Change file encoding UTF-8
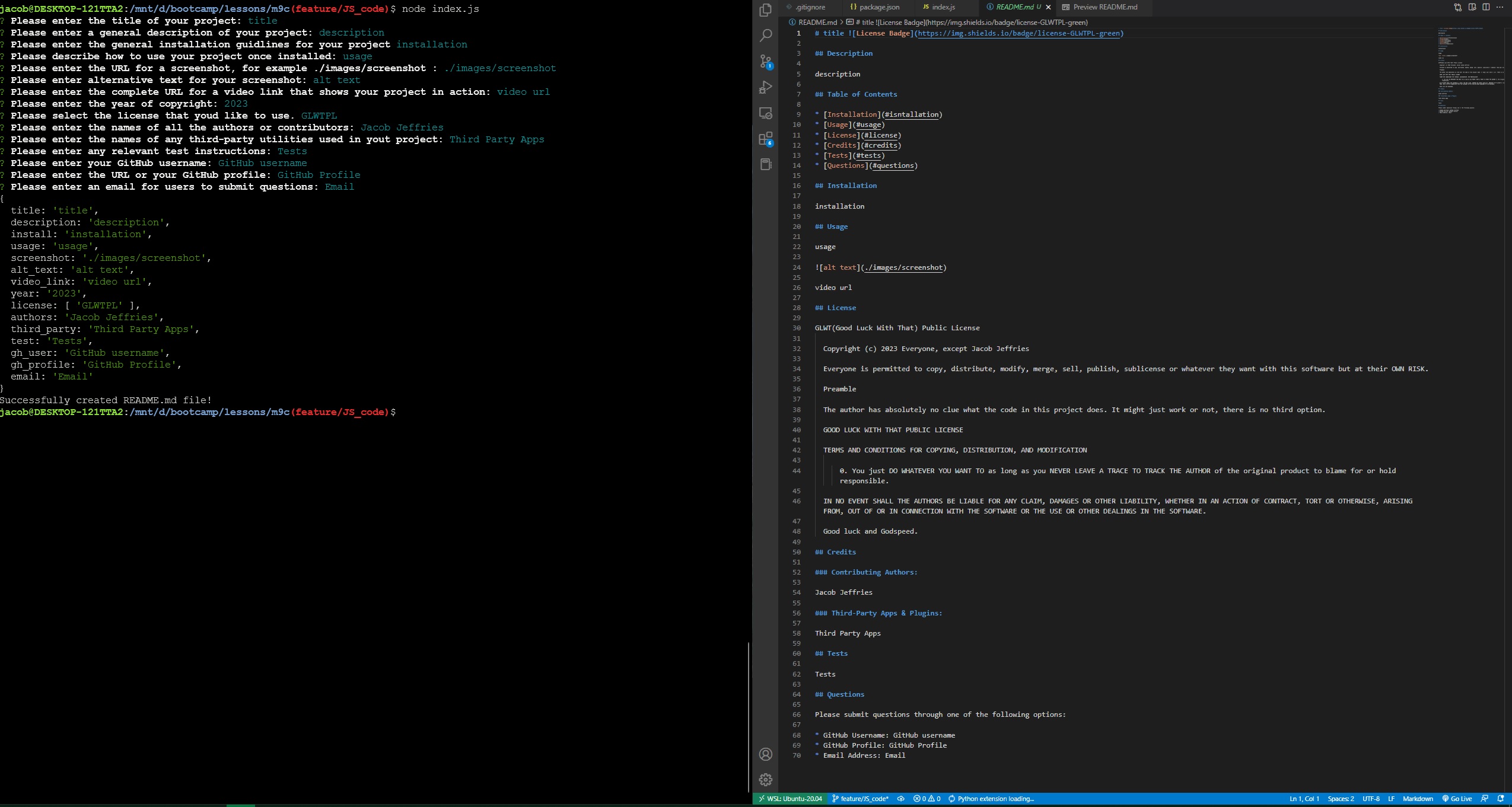The height and width of the screenshot is (807, 1512). pyautogui.click(x=1371, y=799)
